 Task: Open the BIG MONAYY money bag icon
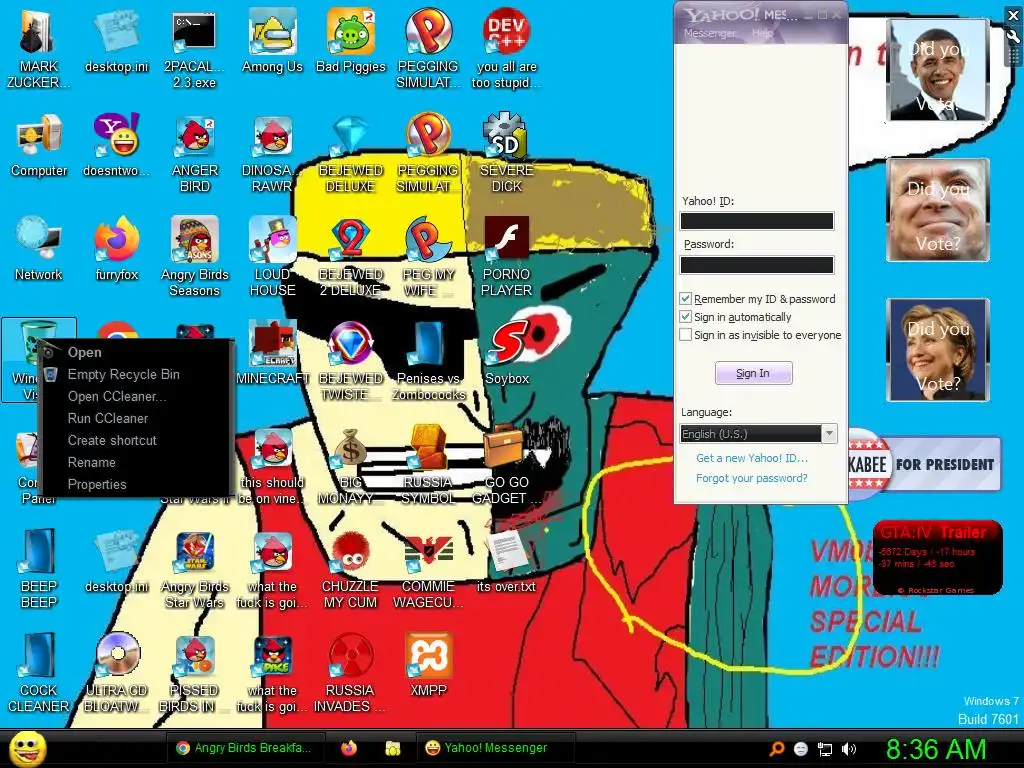coord(351,464)
